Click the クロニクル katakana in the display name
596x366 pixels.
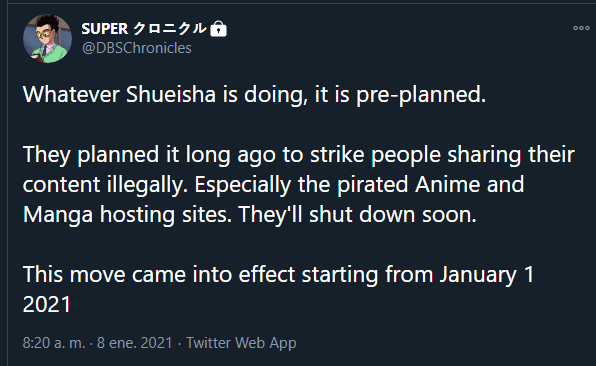[x=170, y=29]
